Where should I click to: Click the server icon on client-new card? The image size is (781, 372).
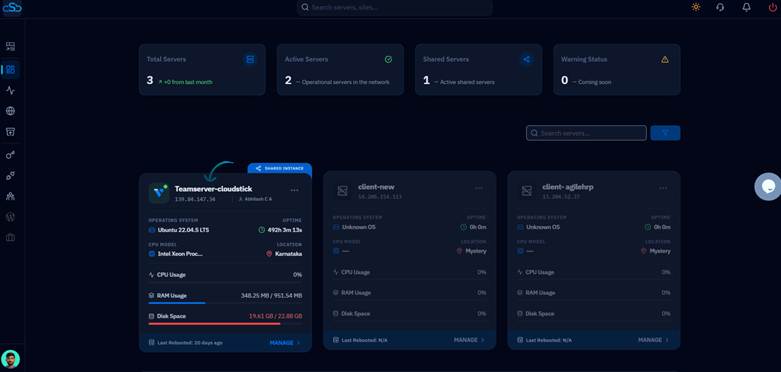pyautogui.click(x=342, y=191)
